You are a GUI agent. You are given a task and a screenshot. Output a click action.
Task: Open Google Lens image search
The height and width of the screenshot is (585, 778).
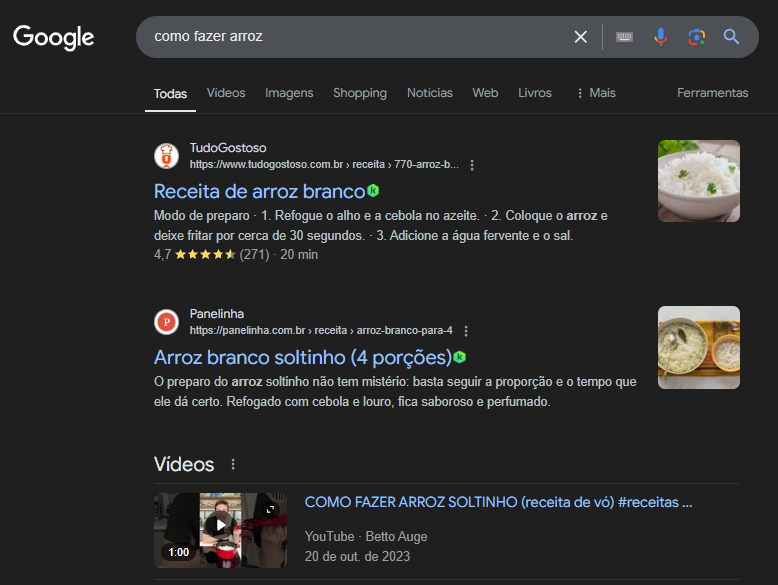[x=697, y=37]
